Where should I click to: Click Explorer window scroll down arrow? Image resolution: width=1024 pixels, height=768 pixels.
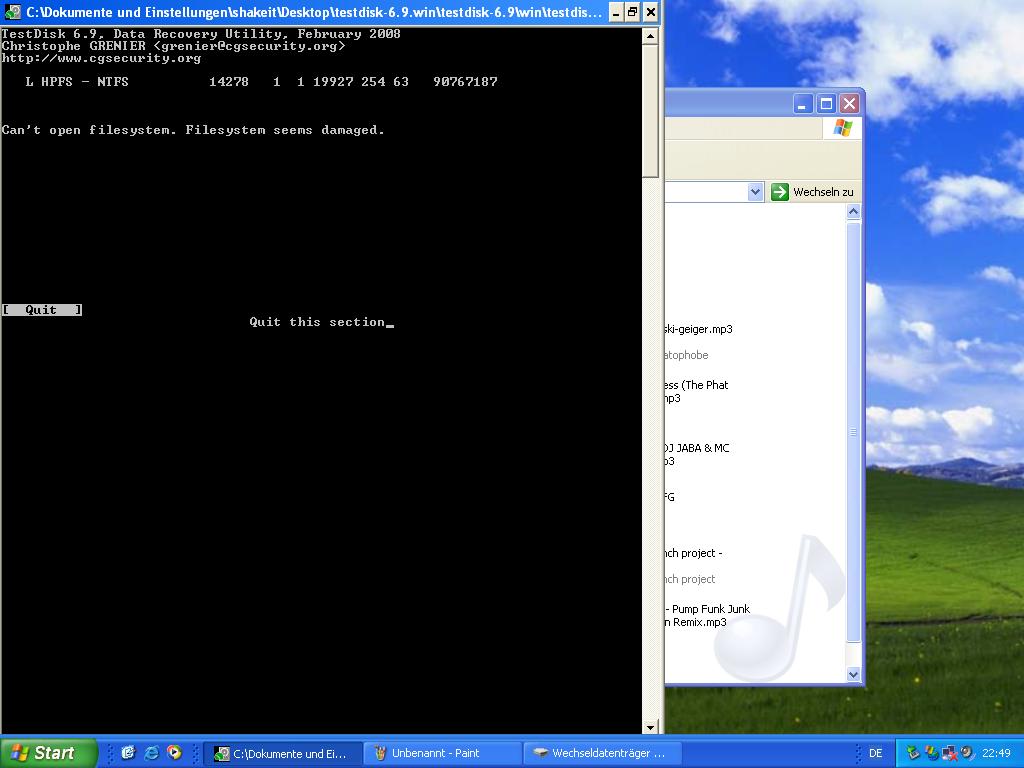pos(854,674)
